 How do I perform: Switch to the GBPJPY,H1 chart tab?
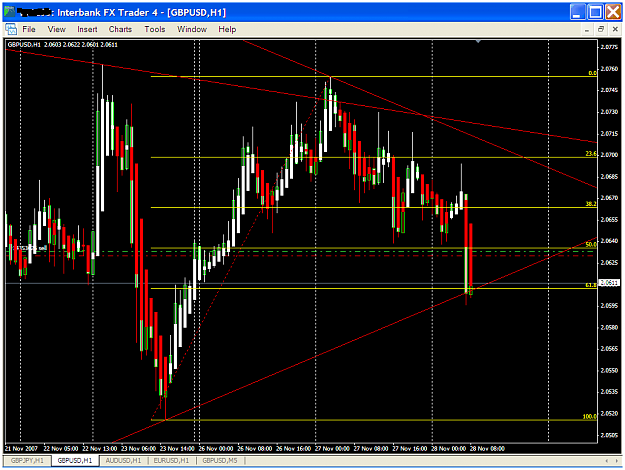coord(27,460)
